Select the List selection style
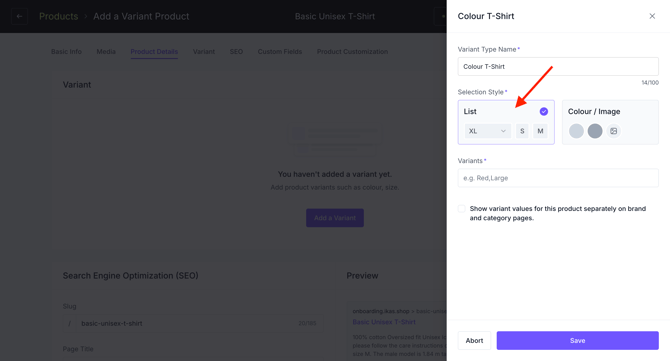This screenshot has height=361, width=670. 506,122
